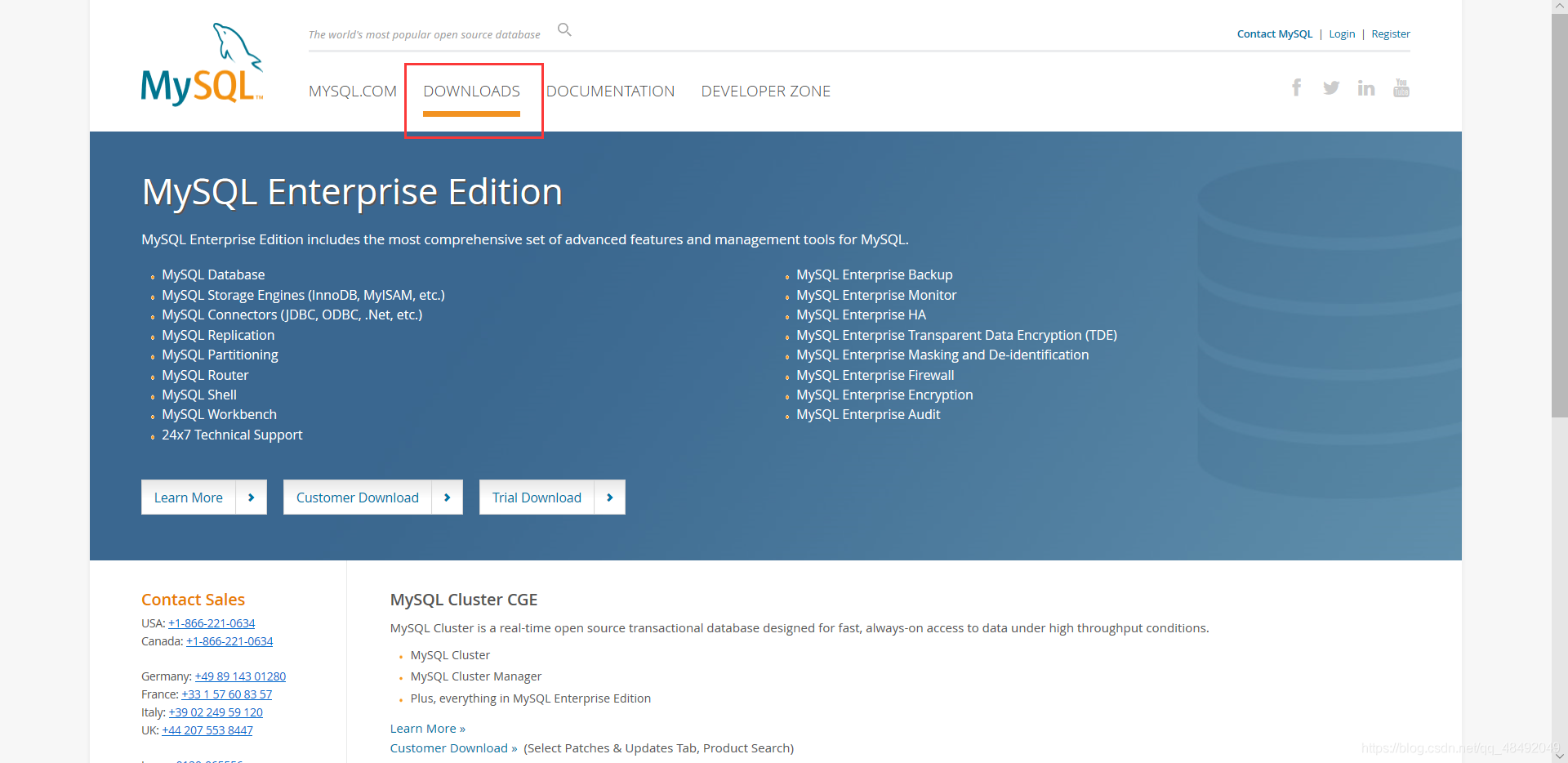Screen dimensions: 1568x763
Task: Select the DOWNLOADS tab
Action: (x=471, y=91)
